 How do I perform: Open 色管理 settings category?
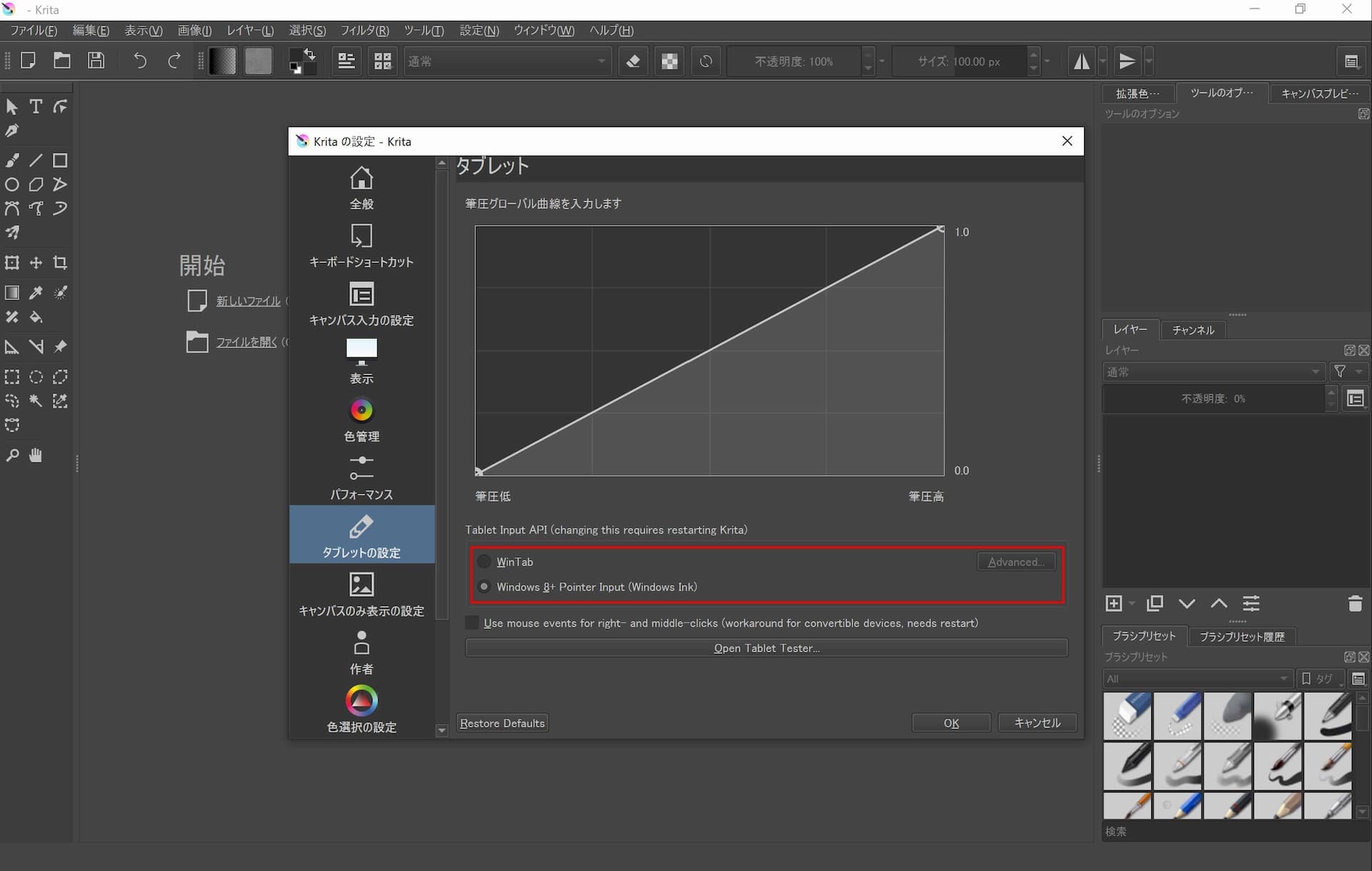coord(362,420)
